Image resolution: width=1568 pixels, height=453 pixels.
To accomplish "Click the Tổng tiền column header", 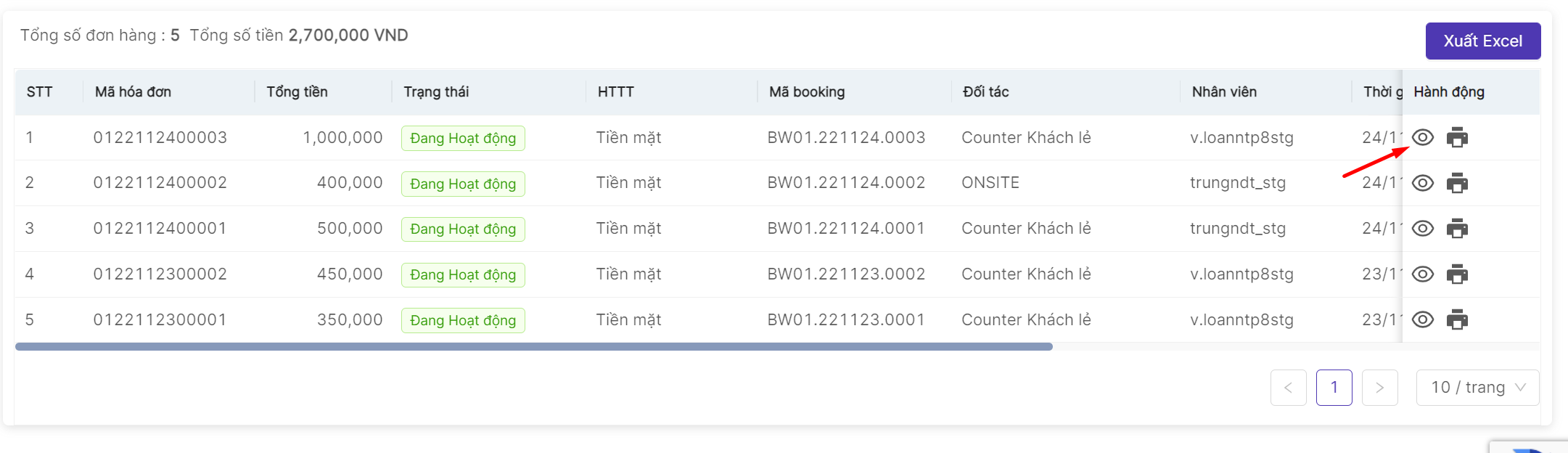I will tap(297, 92).
